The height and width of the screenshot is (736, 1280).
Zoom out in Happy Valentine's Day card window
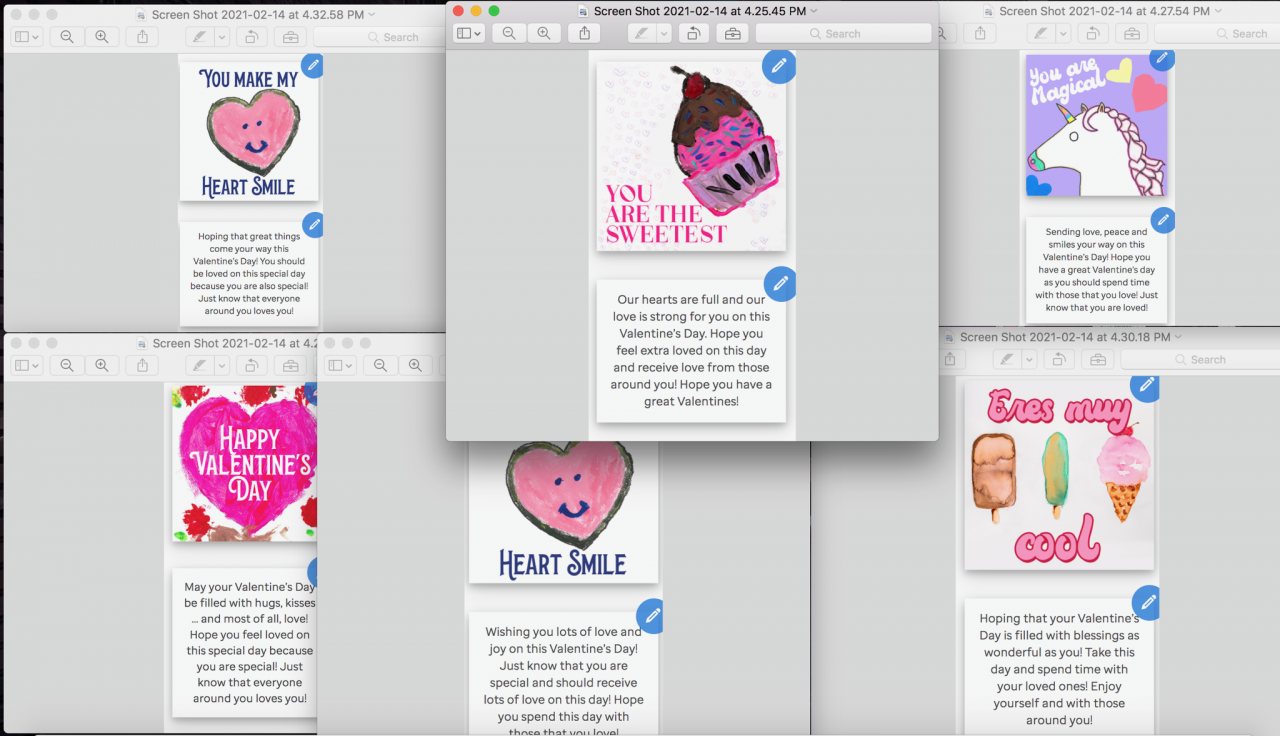67,365
